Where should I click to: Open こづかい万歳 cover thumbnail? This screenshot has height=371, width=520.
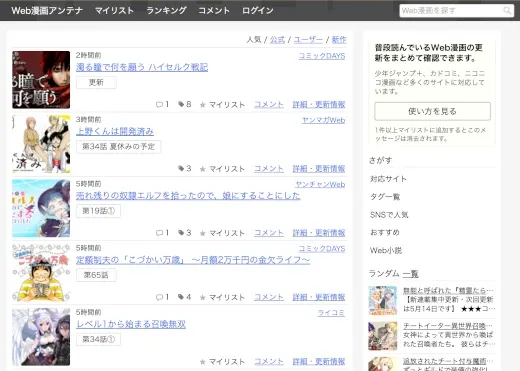[x=41, y=273]
